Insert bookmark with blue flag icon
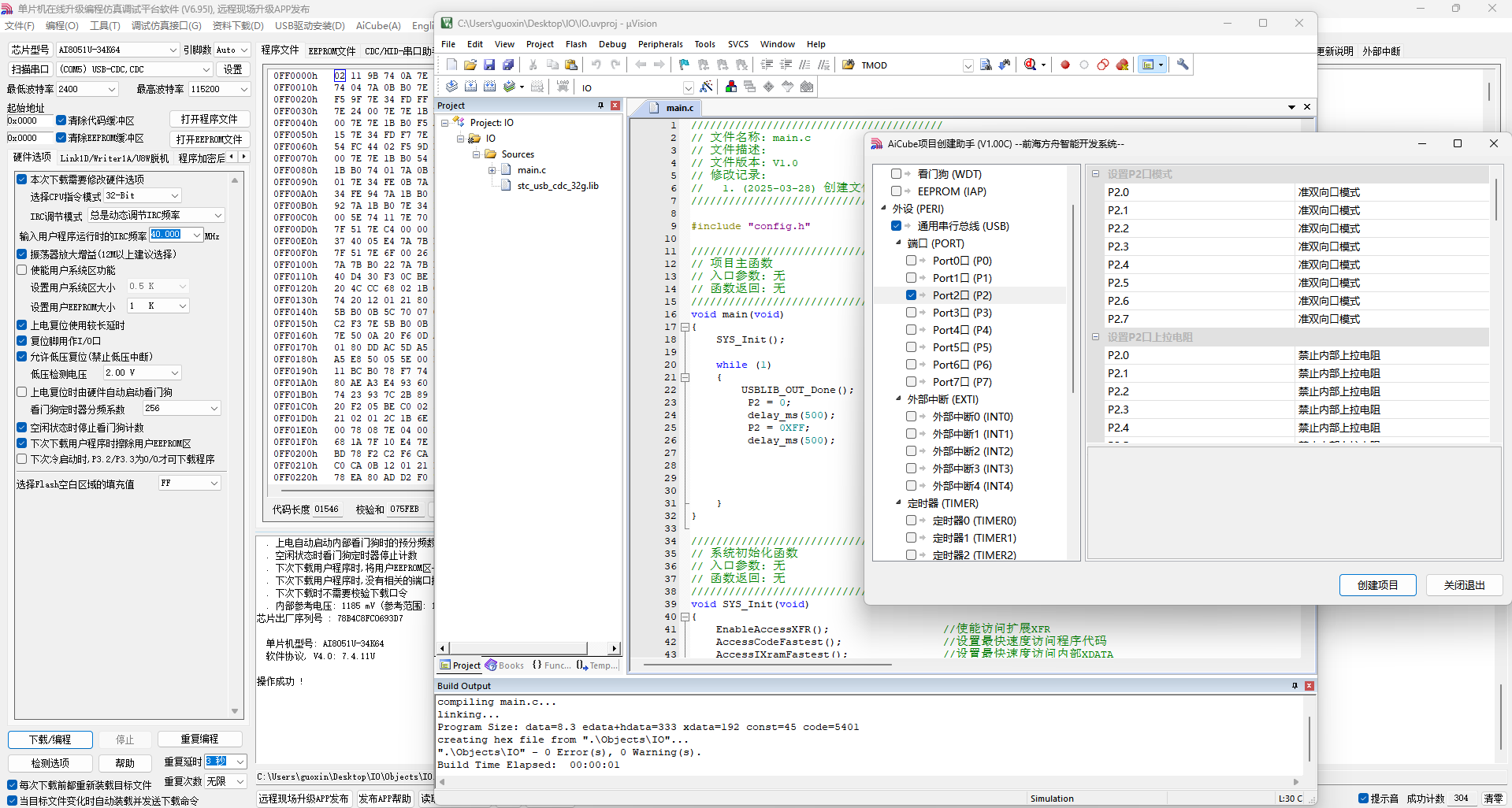Image resolution: width=1512 pixels, height=808 pixels. coord(684,65)
